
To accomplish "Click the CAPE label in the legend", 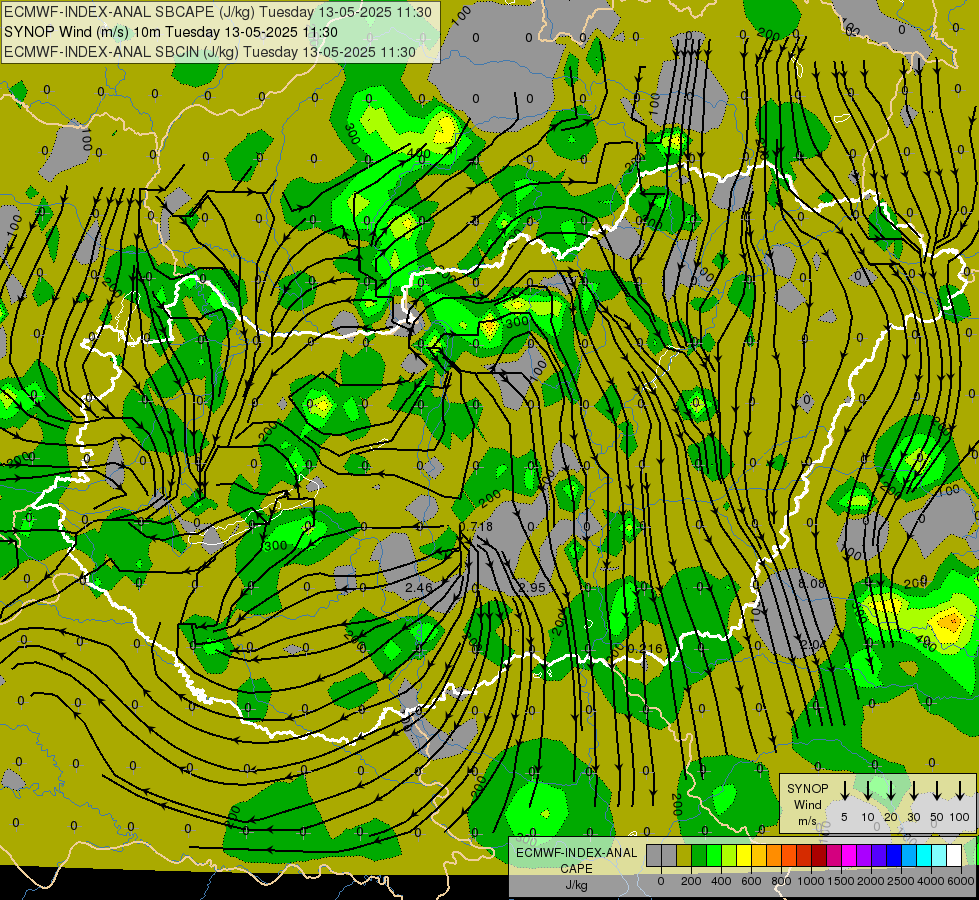I will tap(576, 869).
